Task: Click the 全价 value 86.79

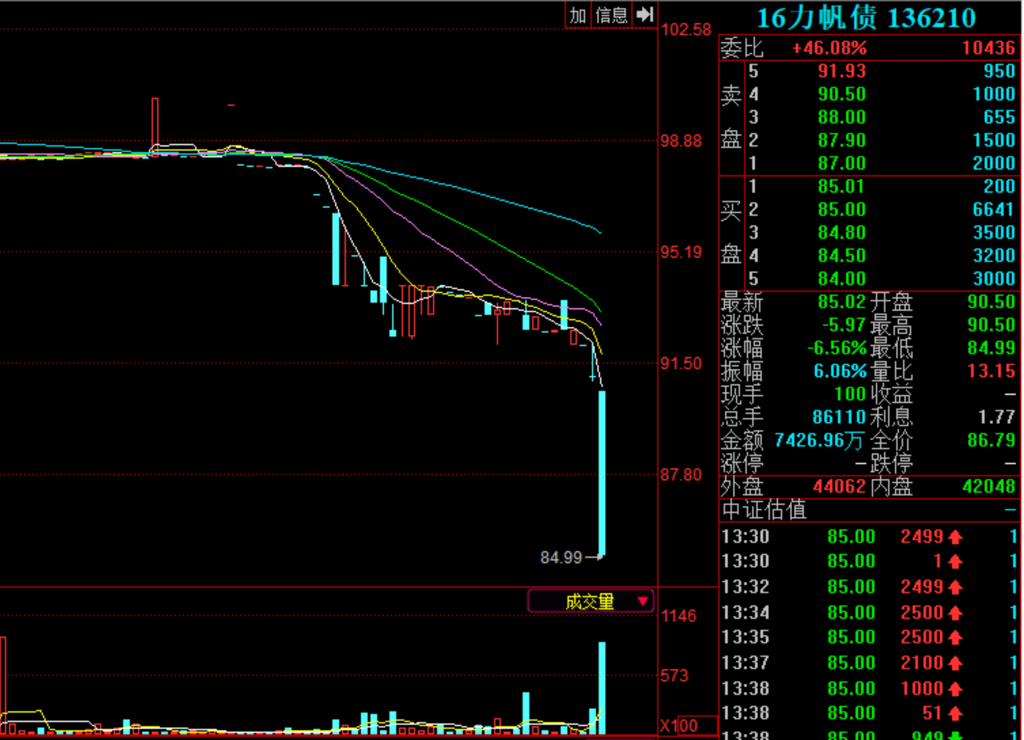Action: [991, 441]
